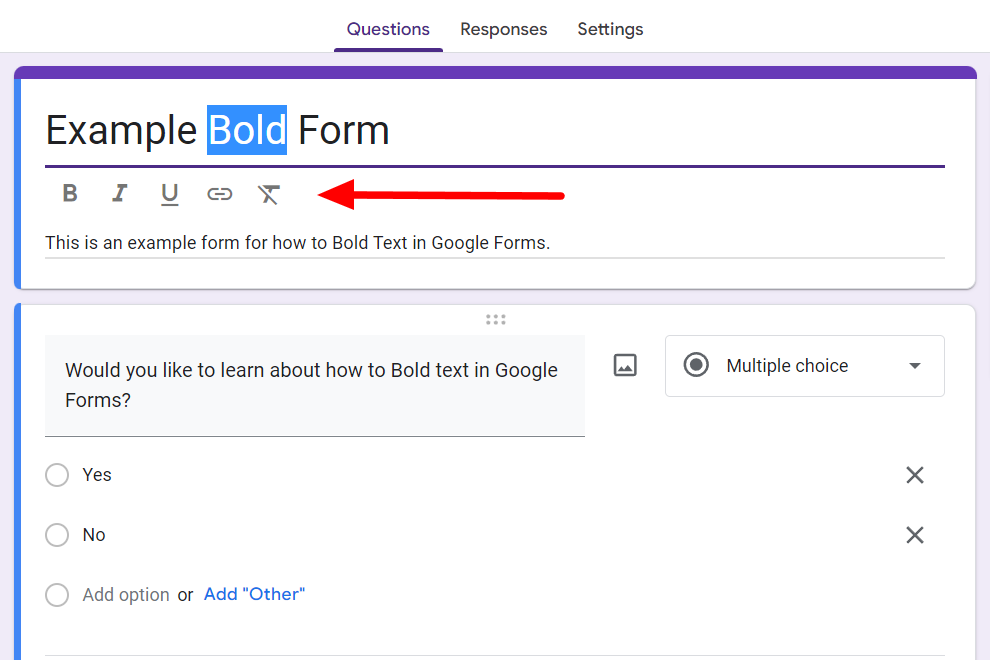990x660 pixels.
Task: Go to the Questions tab
Action: pyautogui.click(x=388, y=29)
